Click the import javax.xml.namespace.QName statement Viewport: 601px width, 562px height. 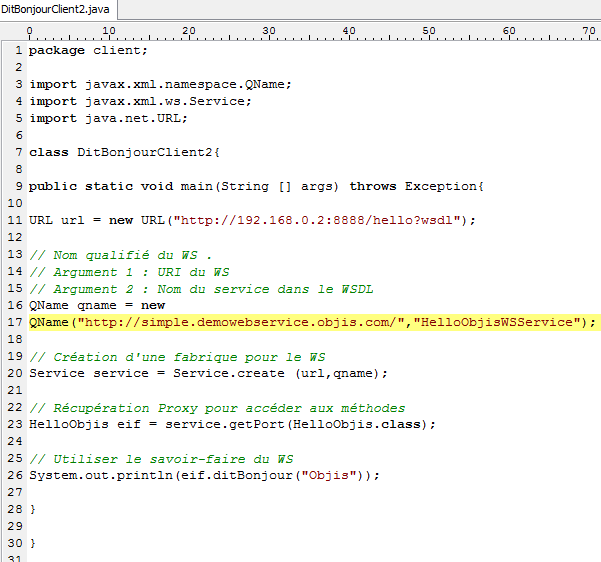point(160,84)
